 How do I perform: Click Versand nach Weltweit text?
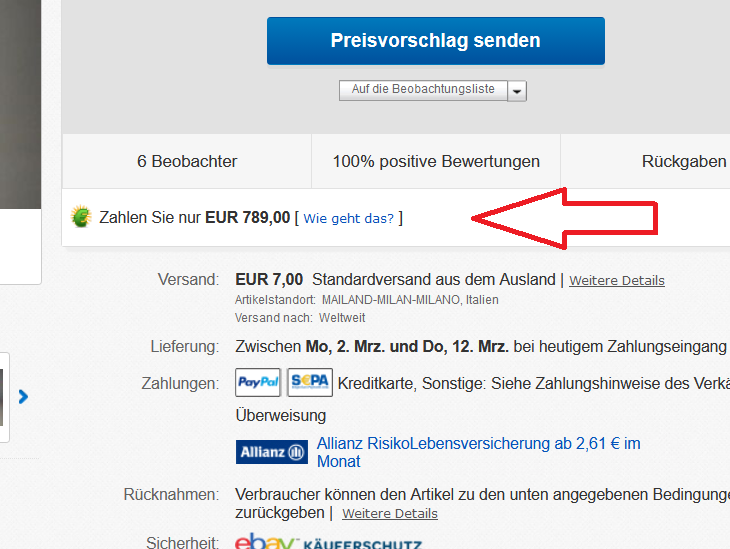click(x=300, y=318)
